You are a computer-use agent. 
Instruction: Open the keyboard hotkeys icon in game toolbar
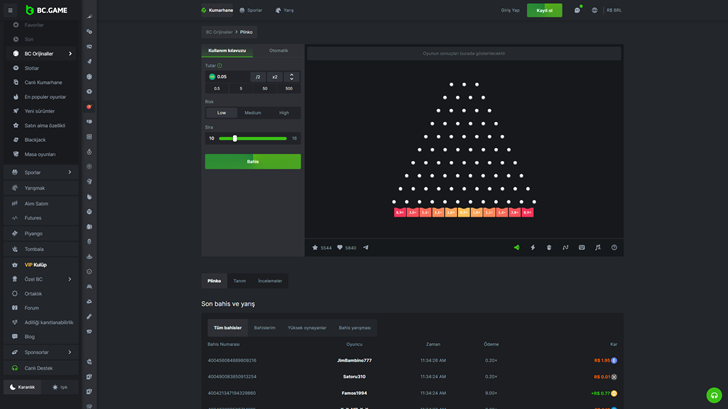582,248
